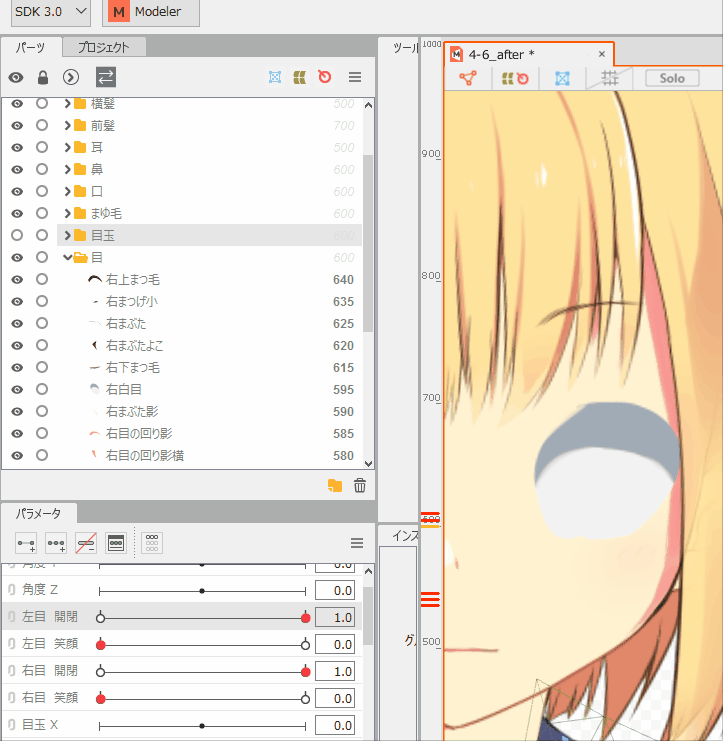This screenshot has width=723, height=741.
Task: Toggle visibility of 右白目 part
Action: [17, 389]
